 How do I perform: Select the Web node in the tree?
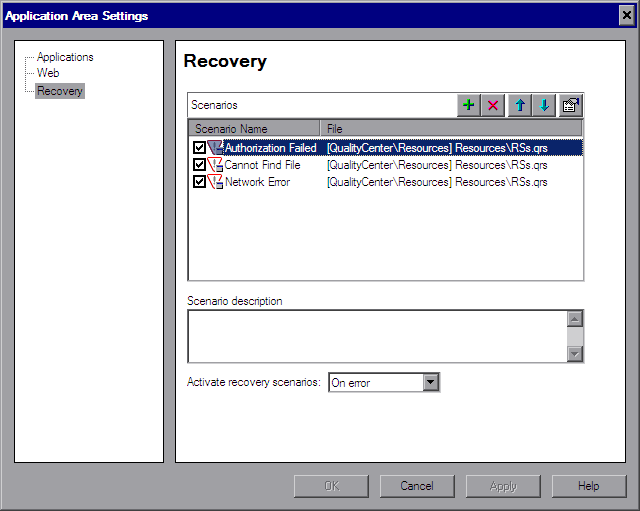click(48, 73)
